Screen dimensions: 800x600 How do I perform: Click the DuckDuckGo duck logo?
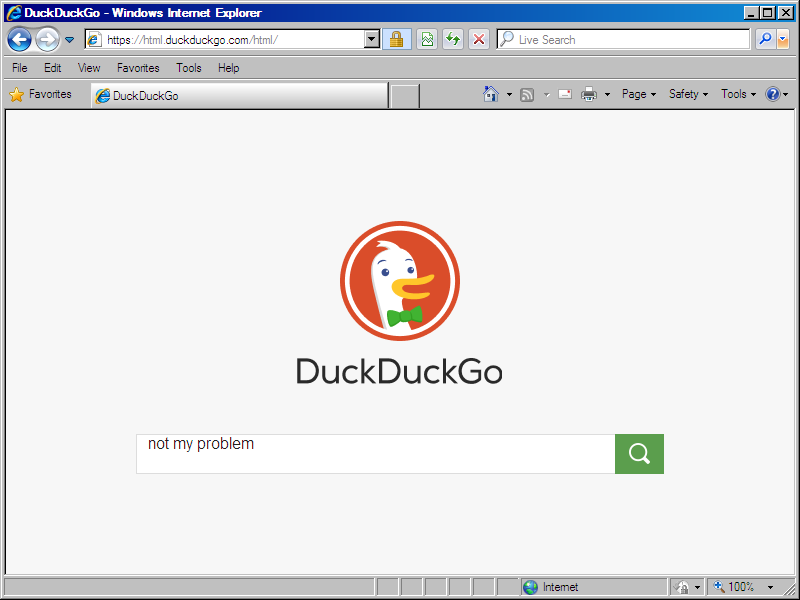pyautogui.click(x=399, y=281)
